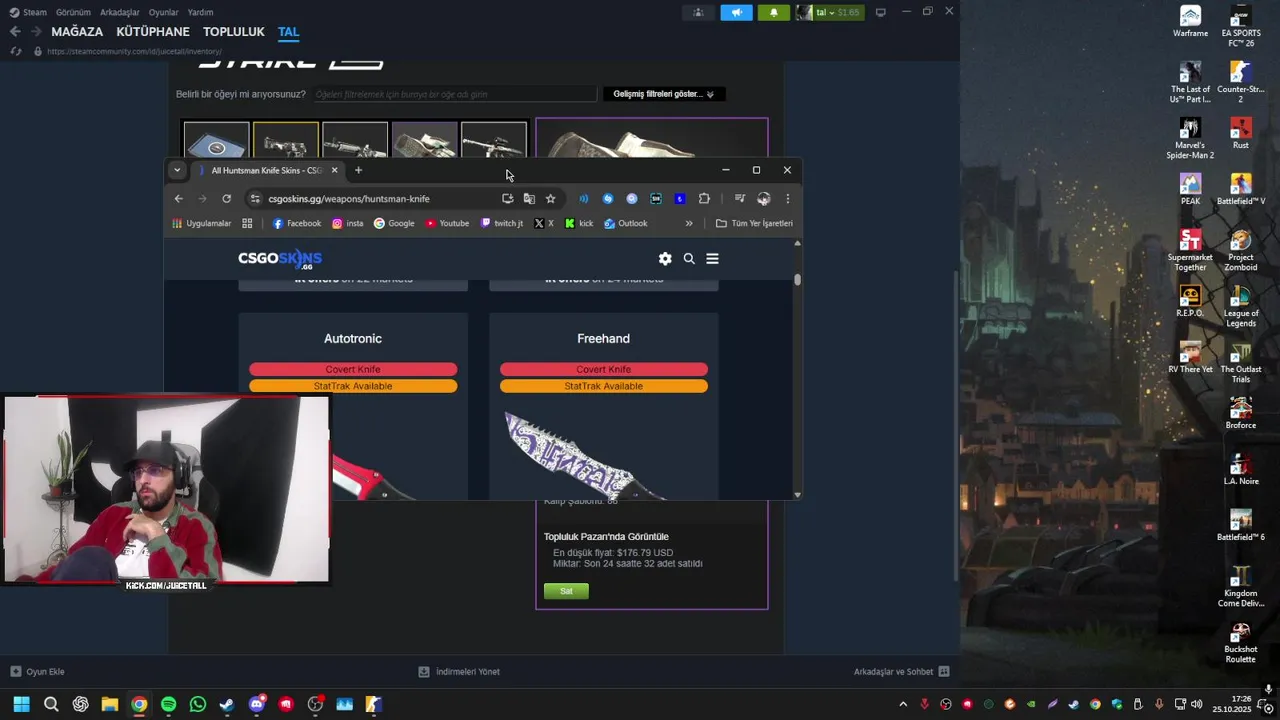The image size is (1280, 720).
Task: Go back in Chrome browser
Action: 179,198
